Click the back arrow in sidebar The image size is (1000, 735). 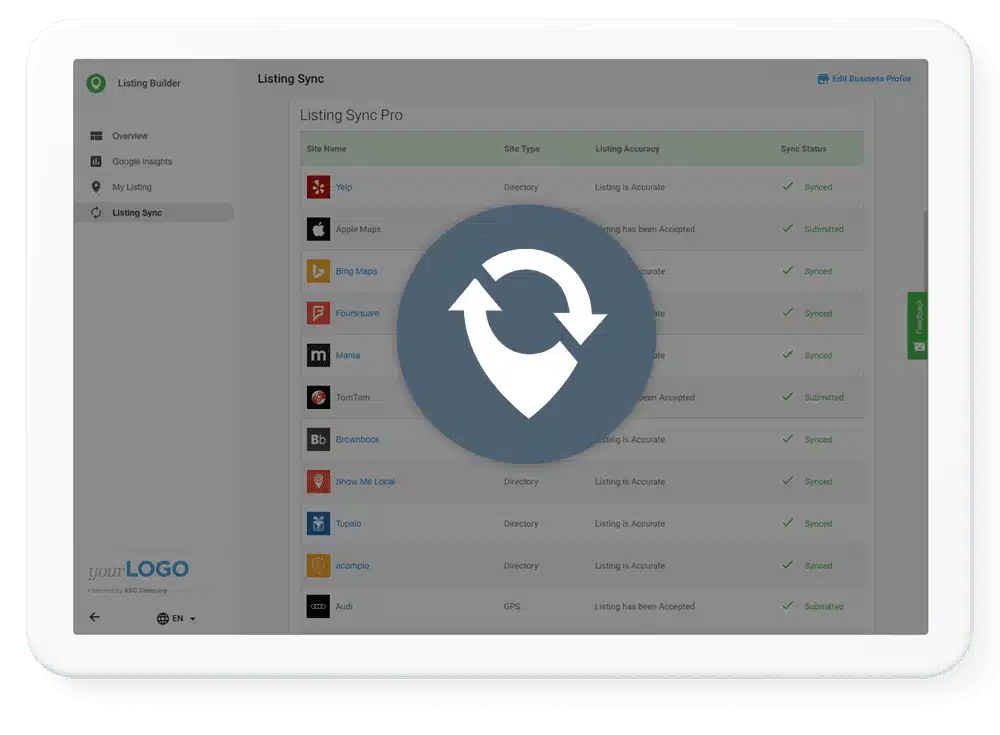[x=94, y=617]
